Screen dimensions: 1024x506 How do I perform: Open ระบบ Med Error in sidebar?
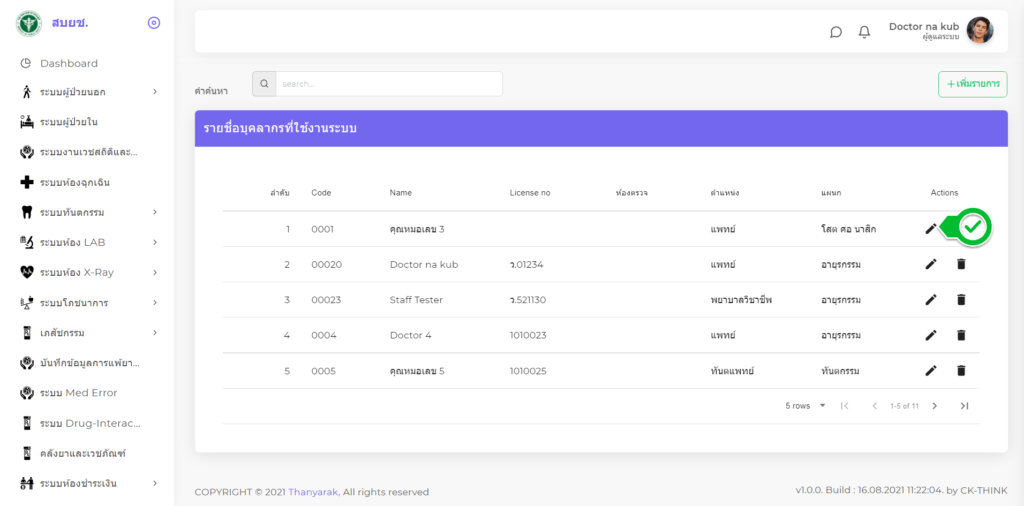tap(78, 393)
